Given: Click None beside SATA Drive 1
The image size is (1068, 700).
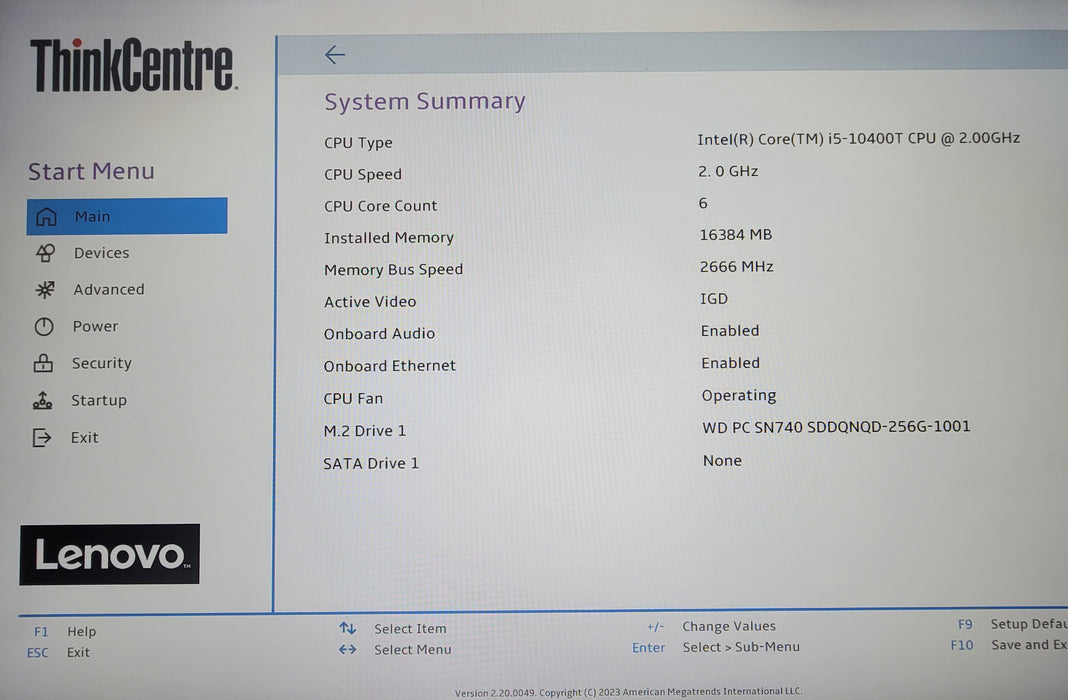Looking at the screenshot, I should pyautogui.click(x=723, y=460).
